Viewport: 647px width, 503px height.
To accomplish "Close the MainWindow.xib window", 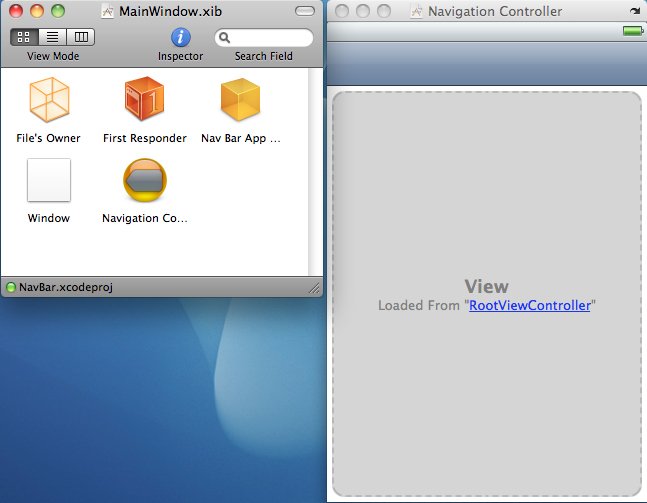I will [x=16, y=11].
